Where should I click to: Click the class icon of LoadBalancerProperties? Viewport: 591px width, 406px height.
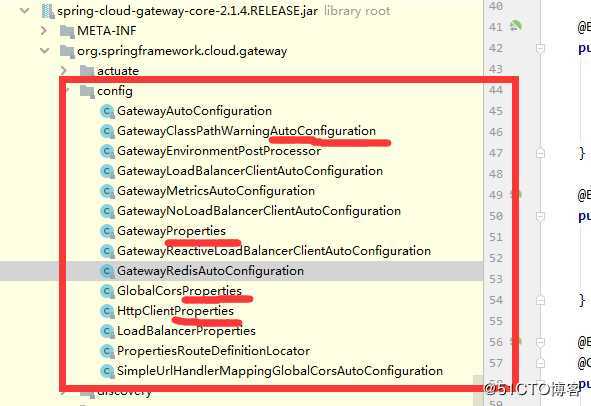pos(107,331)
